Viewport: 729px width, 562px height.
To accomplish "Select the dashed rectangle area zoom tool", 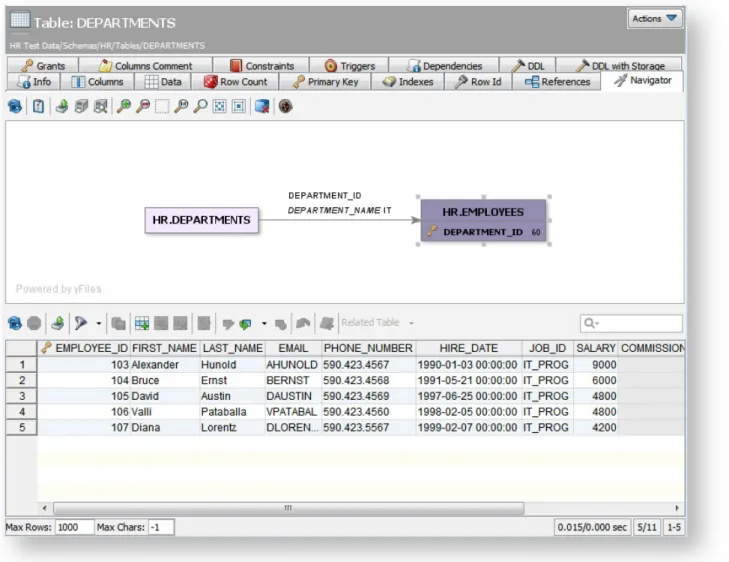I will tap(162, 106).
